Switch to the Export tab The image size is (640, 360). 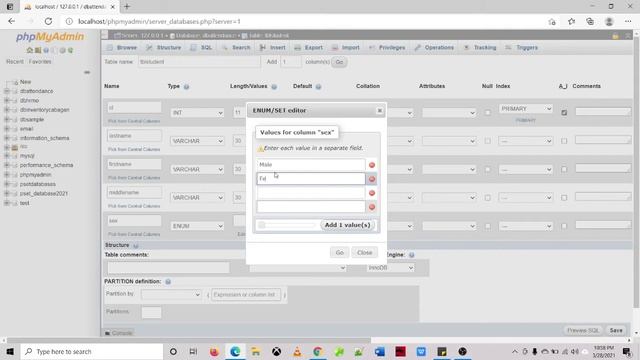tap(309, 48)
